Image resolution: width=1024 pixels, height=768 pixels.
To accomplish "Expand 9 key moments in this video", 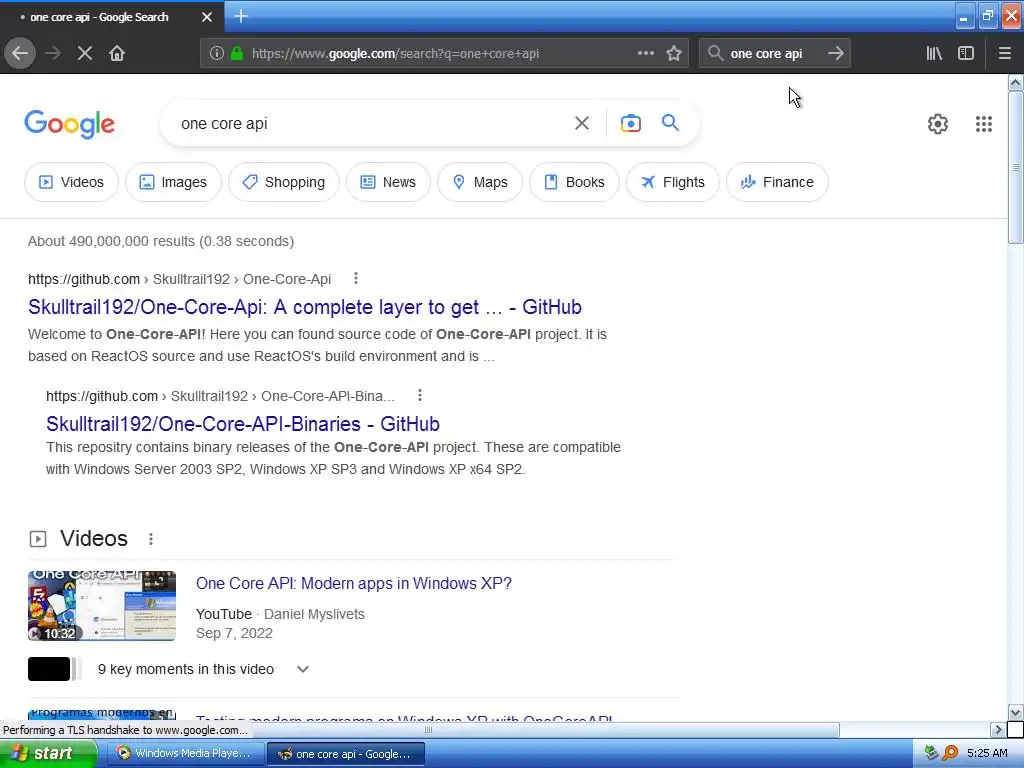I will click(x=302, y=669).
